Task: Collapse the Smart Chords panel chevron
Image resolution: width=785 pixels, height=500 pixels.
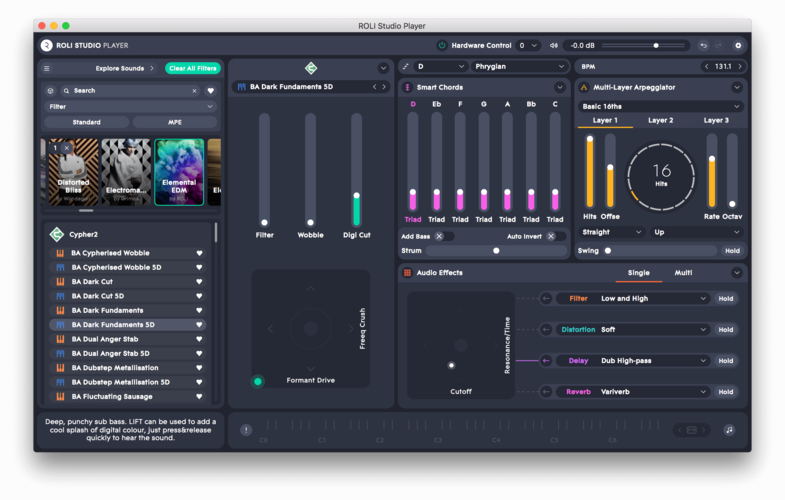Action: [560, 87]
